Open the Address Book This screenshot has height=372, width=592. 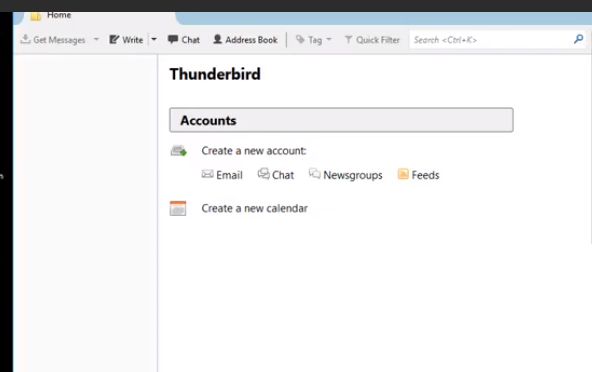(x=245, y=40)
